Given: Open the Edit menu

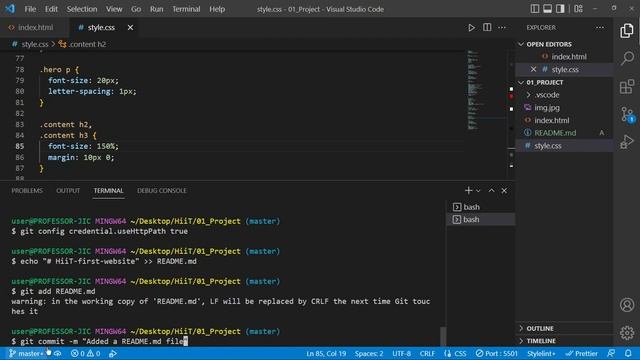Looking at the screenshot, I should click(51, 9).
